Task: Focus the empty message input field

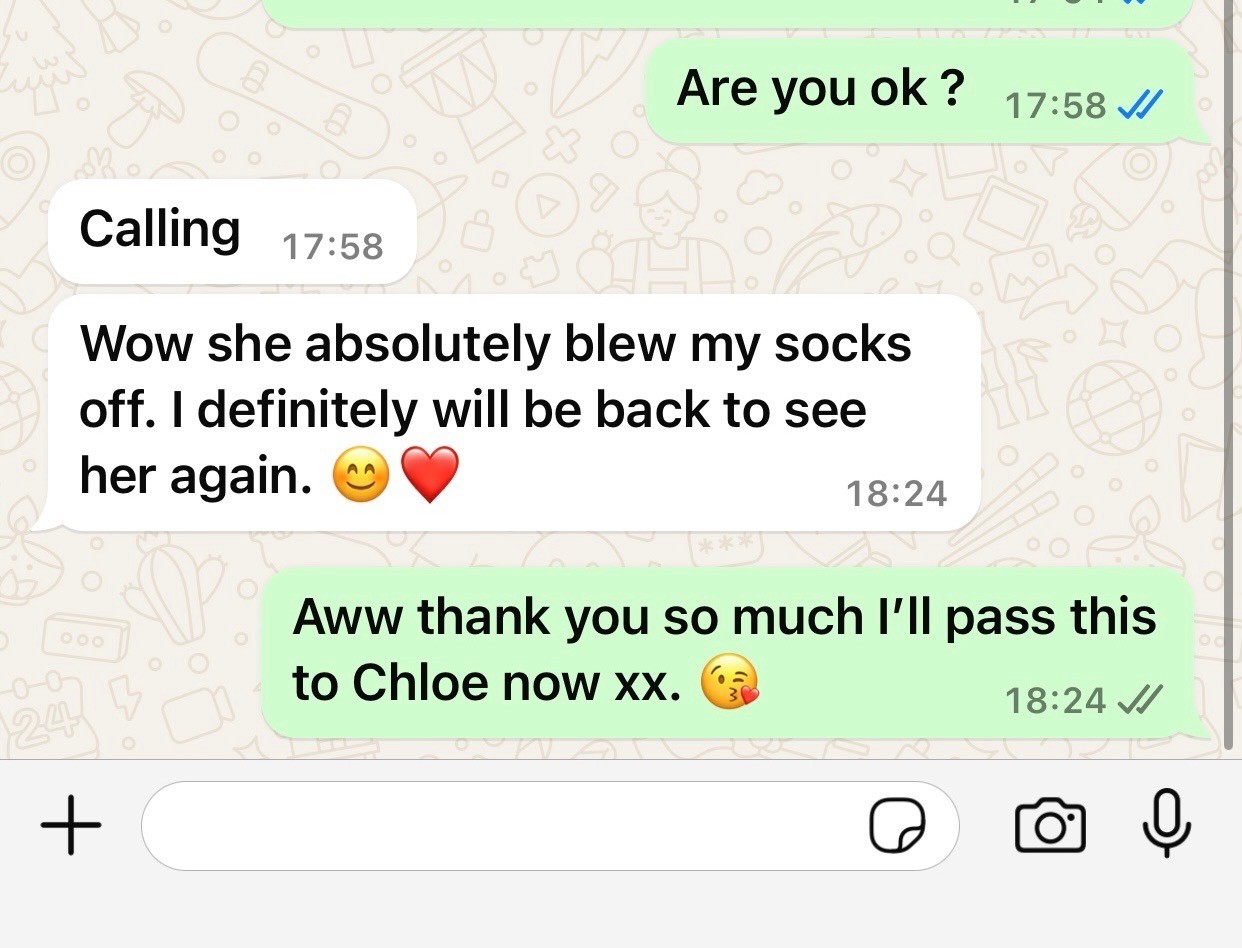Action: 550,826
